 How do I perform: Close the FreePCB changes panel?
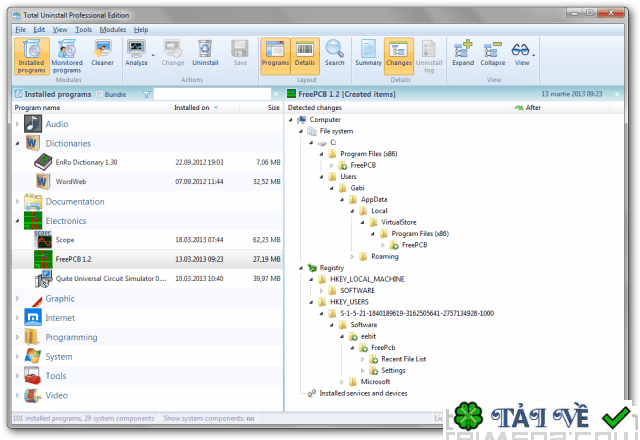click(x=617, y=94)
